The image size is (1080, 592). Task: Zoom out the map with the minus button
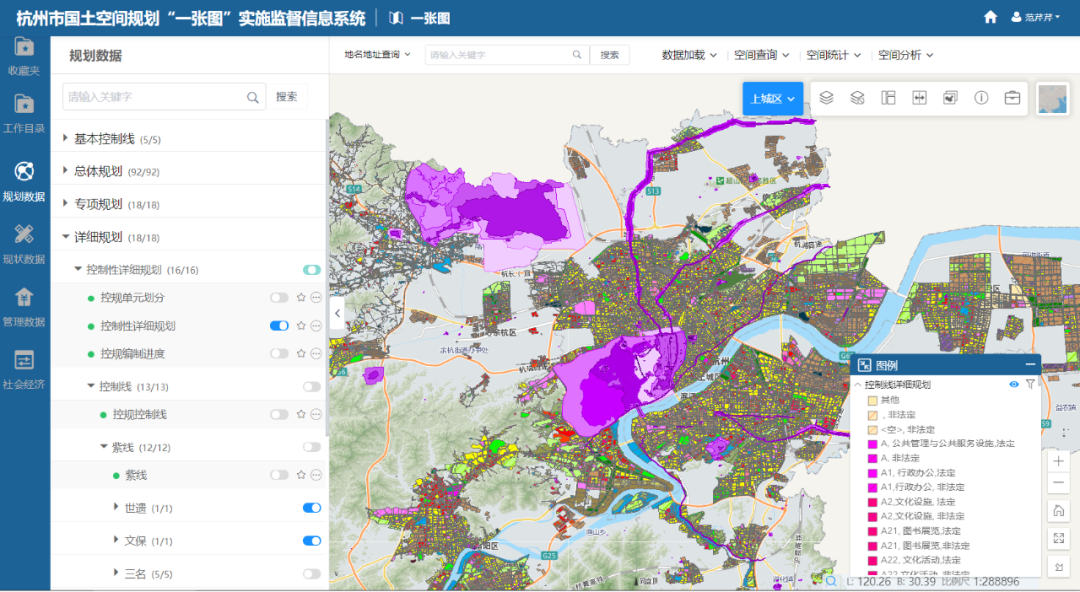[x=1059, y=482]
